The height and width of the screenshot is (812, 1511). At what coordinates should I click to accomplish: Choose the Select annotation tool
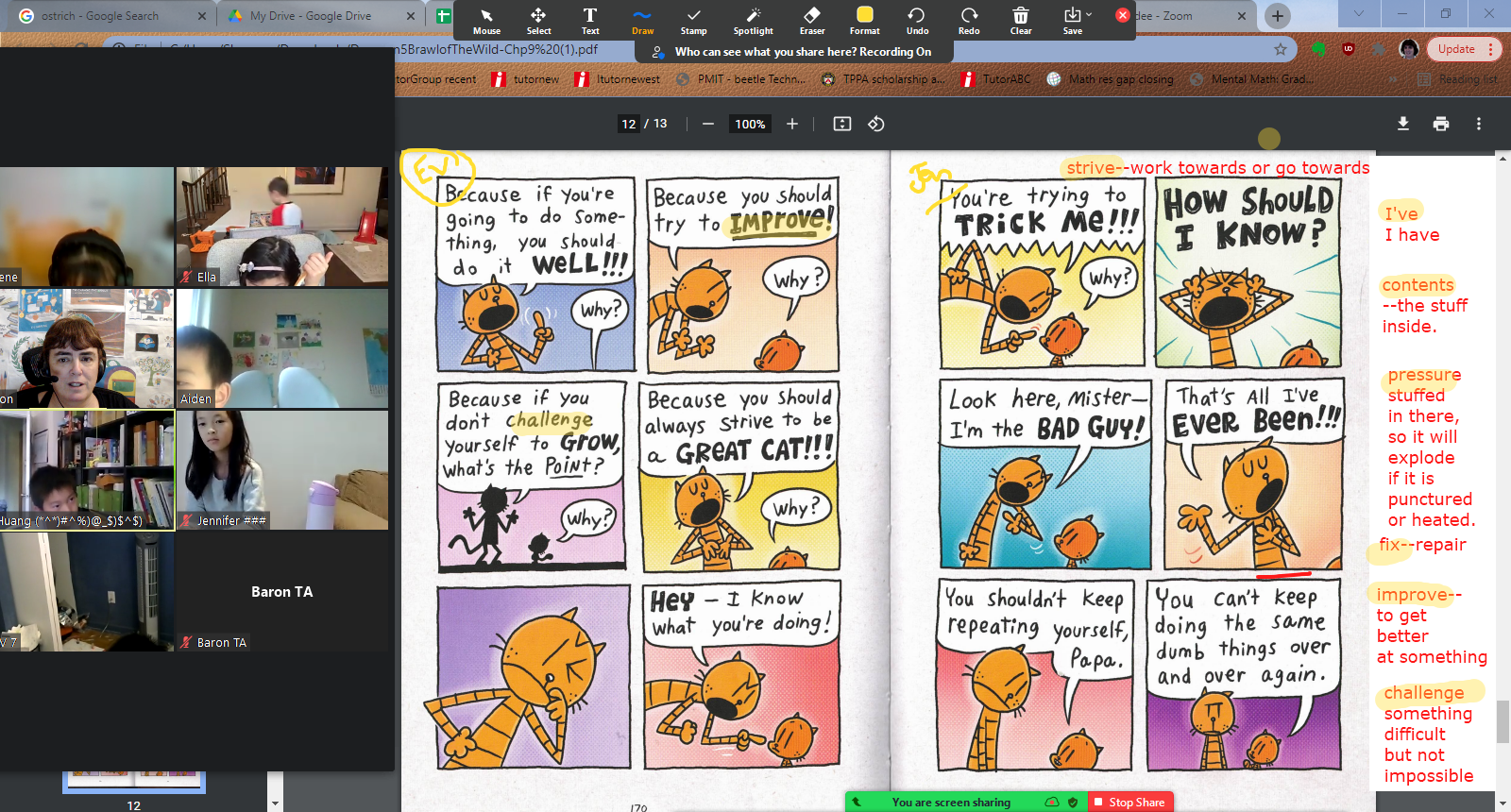[x=538, y=21]
